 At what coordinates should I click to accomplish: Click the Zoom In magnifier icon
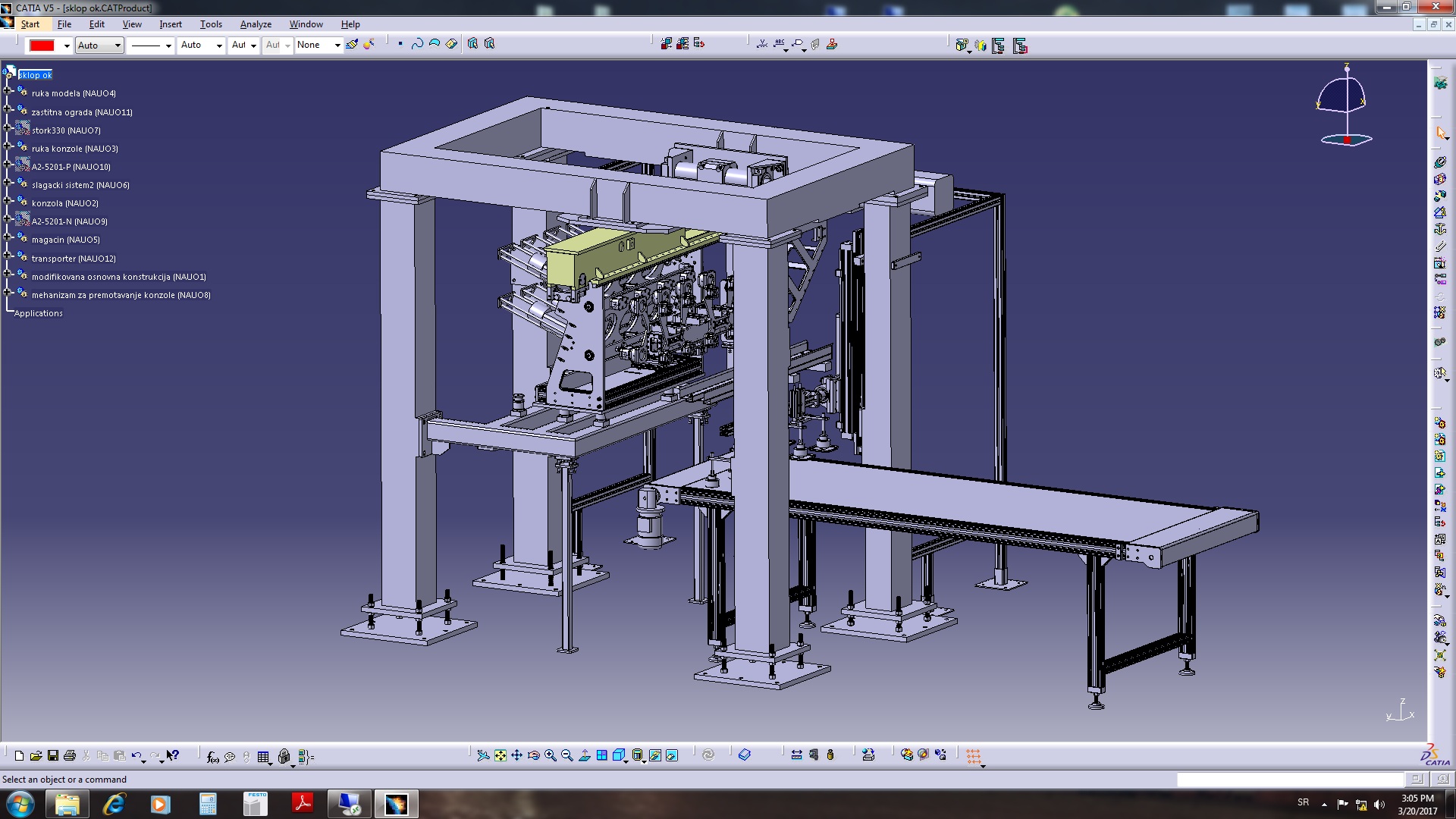(x=551, y=755)
